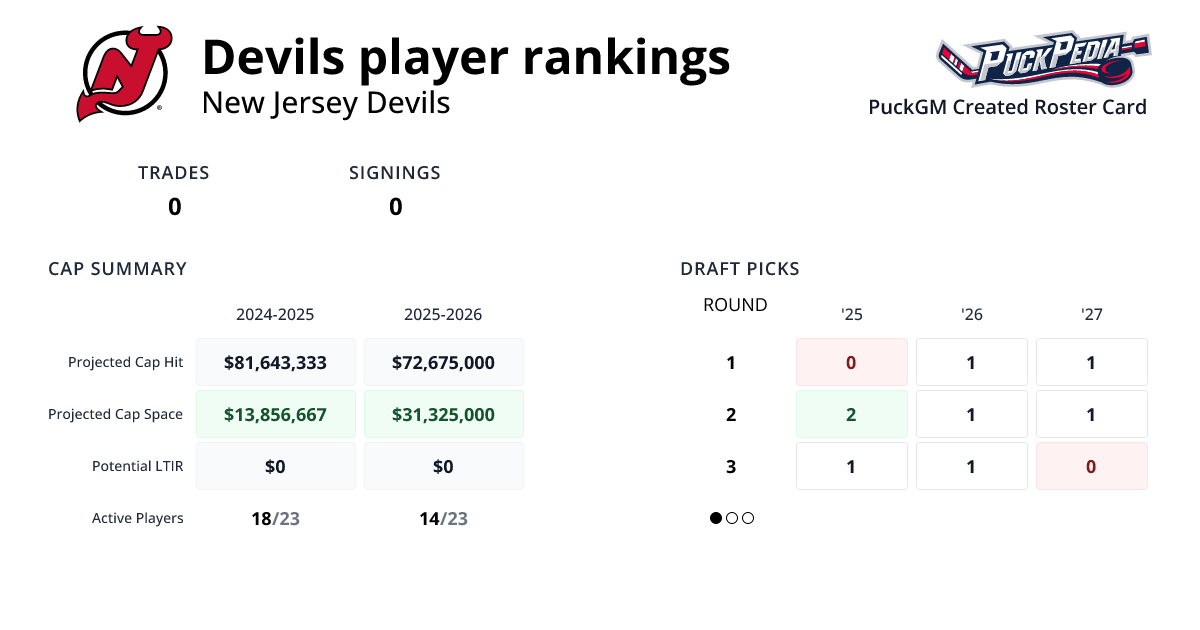Select the round 1 '25 pick cell
The image size is (1200, 630).
pyautogui.click(x=851, y=362)
